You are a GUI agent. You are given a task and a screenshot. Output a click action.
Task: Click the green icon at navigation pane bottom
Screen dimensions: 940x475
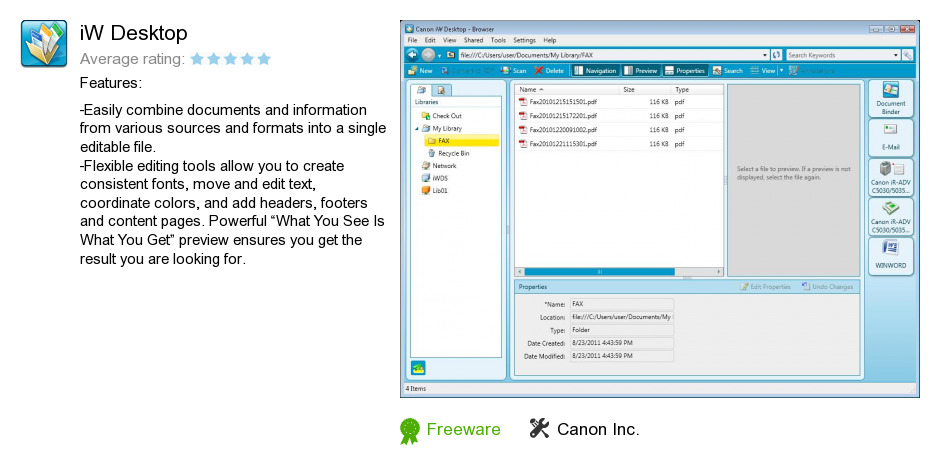pos(418,367)
